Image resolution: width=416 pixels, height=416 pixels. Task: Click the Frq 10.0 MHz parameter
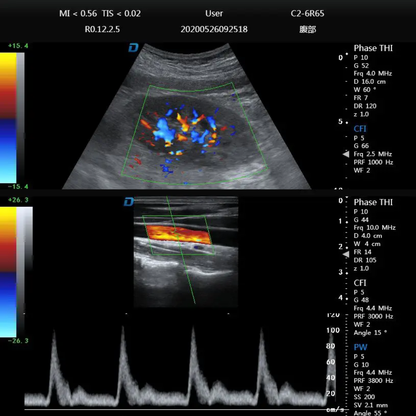point(374,228)
